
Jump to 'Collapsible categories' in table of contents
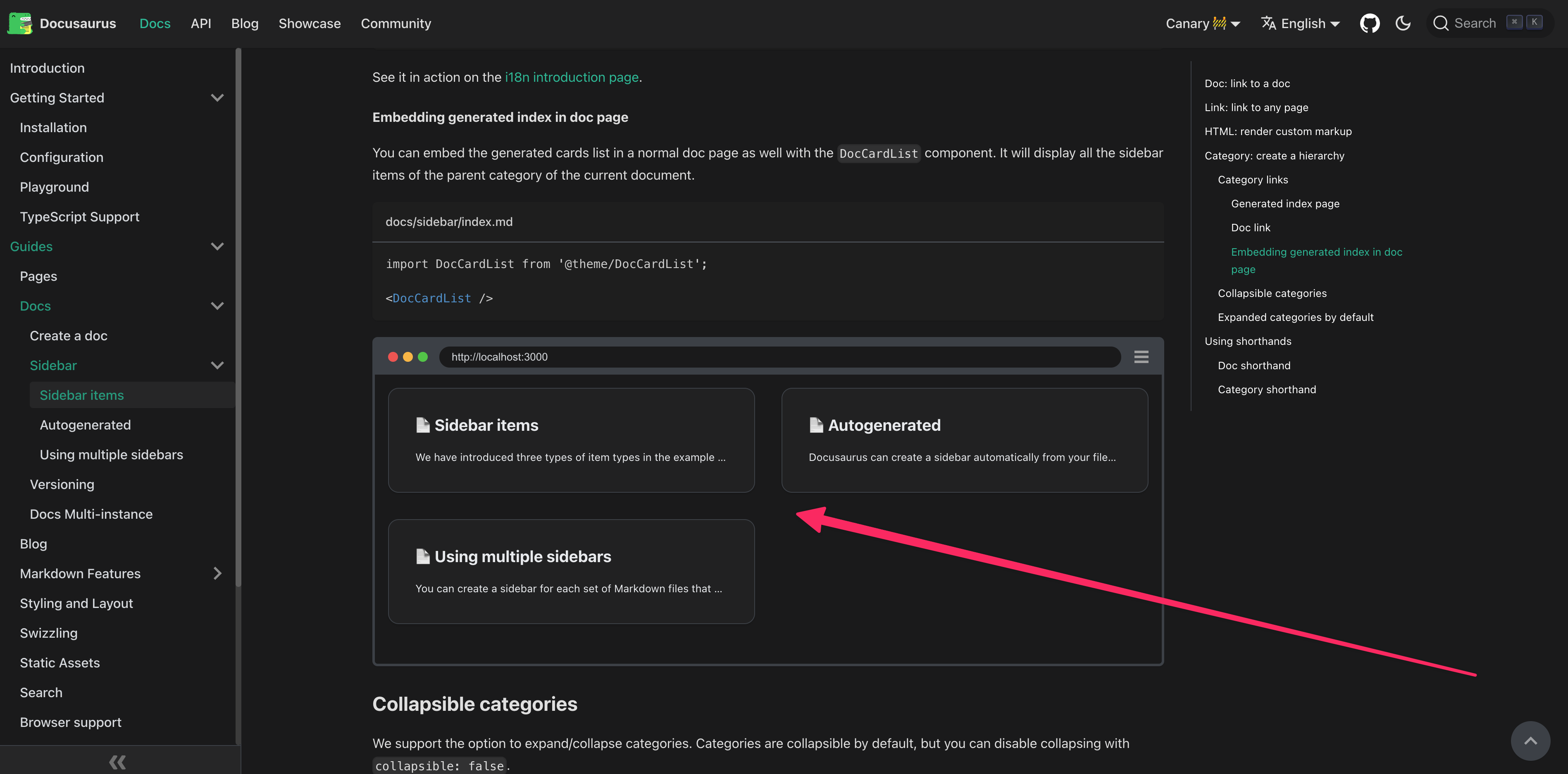point(1272,293)
